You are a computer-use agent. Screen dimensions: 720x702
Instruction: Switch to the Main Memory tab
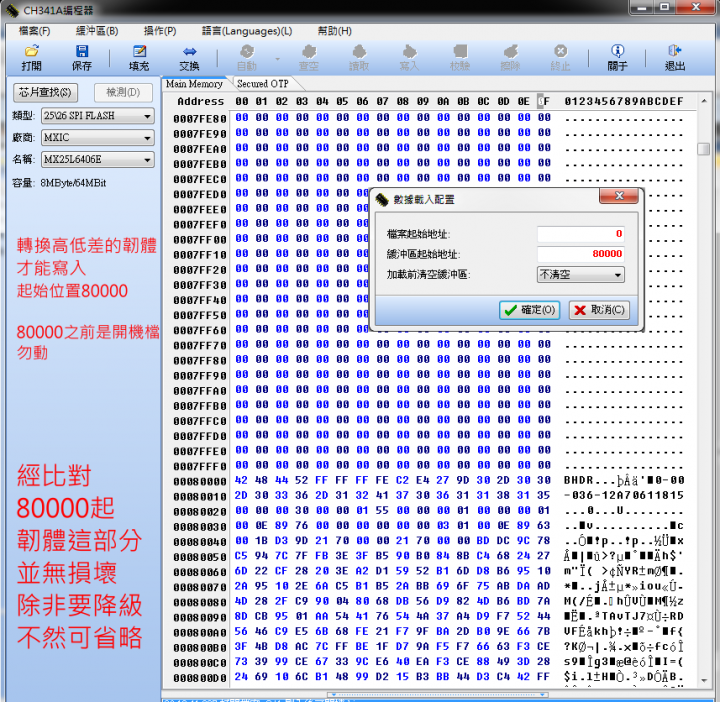194,84
